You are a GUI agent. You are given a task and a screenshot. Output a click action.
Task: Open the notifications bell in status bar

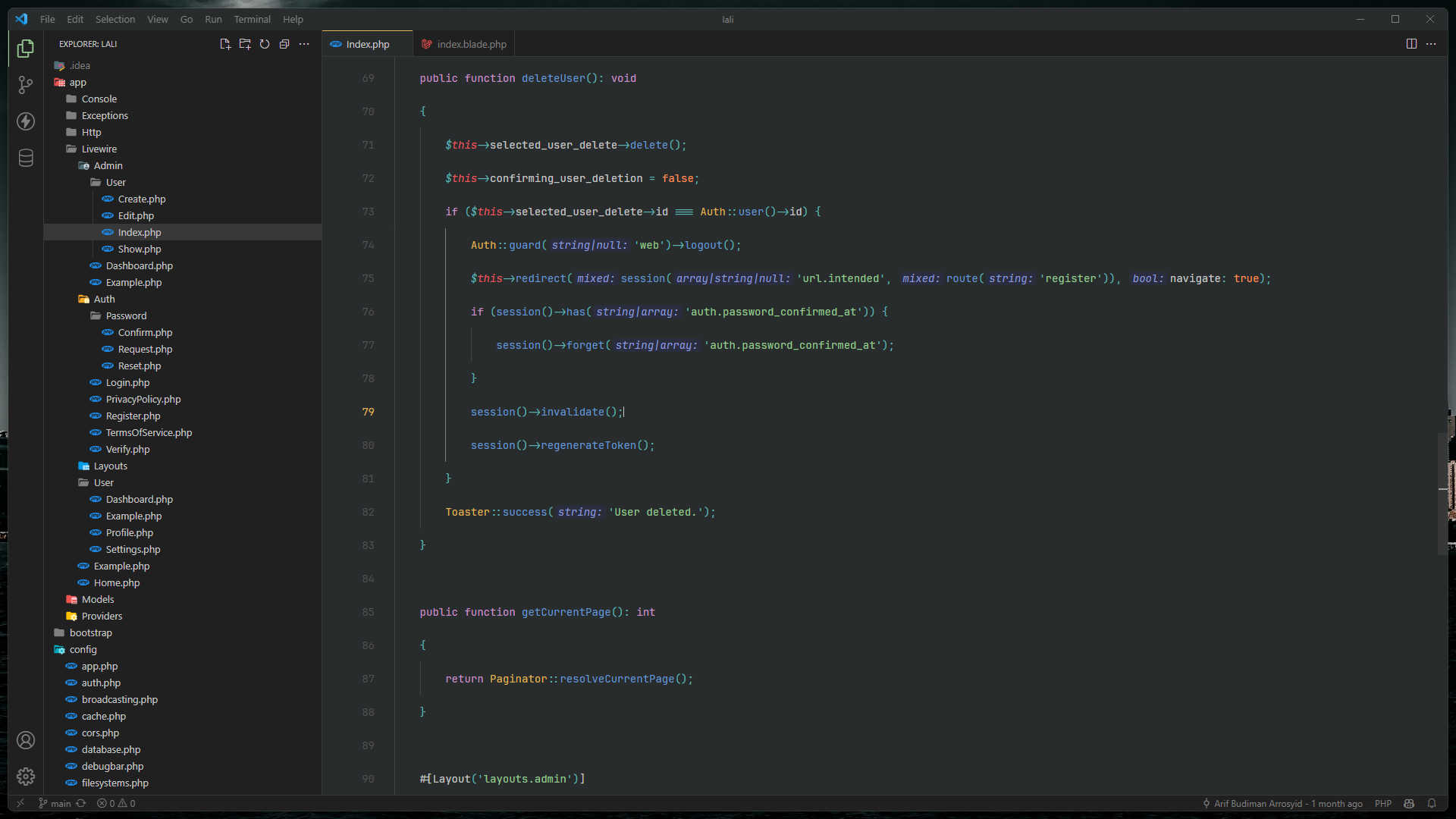click(x=1432, y=803)
